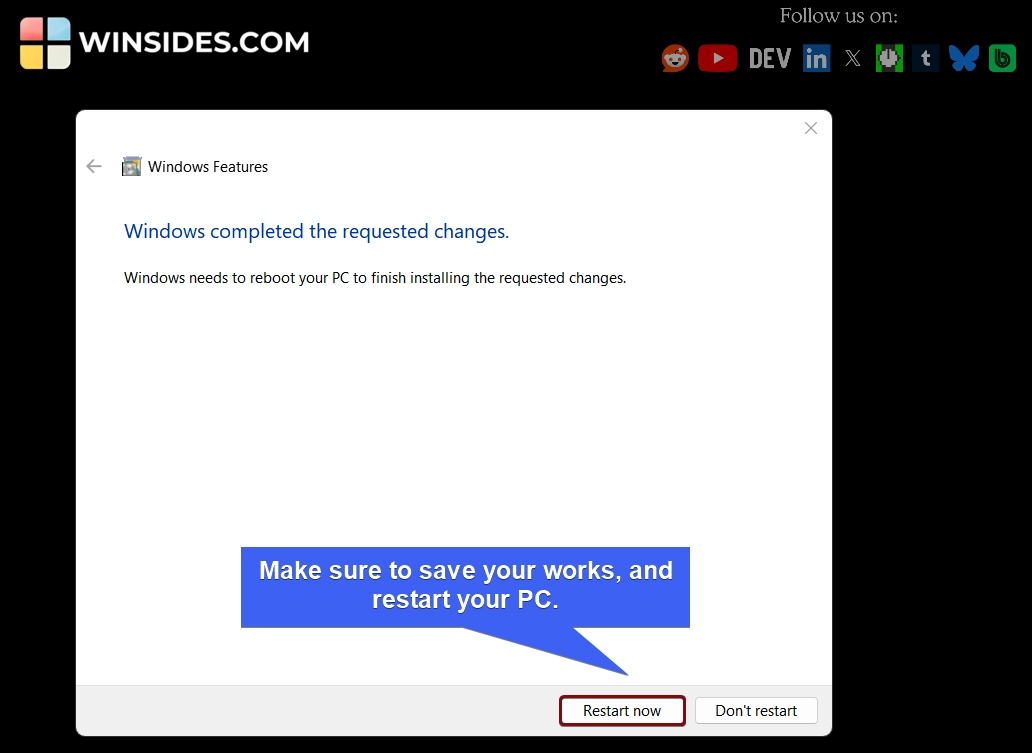Click the green 'b' social icon
The height and width of the screenshot is (753, 1032).
tap(1002, 59)
